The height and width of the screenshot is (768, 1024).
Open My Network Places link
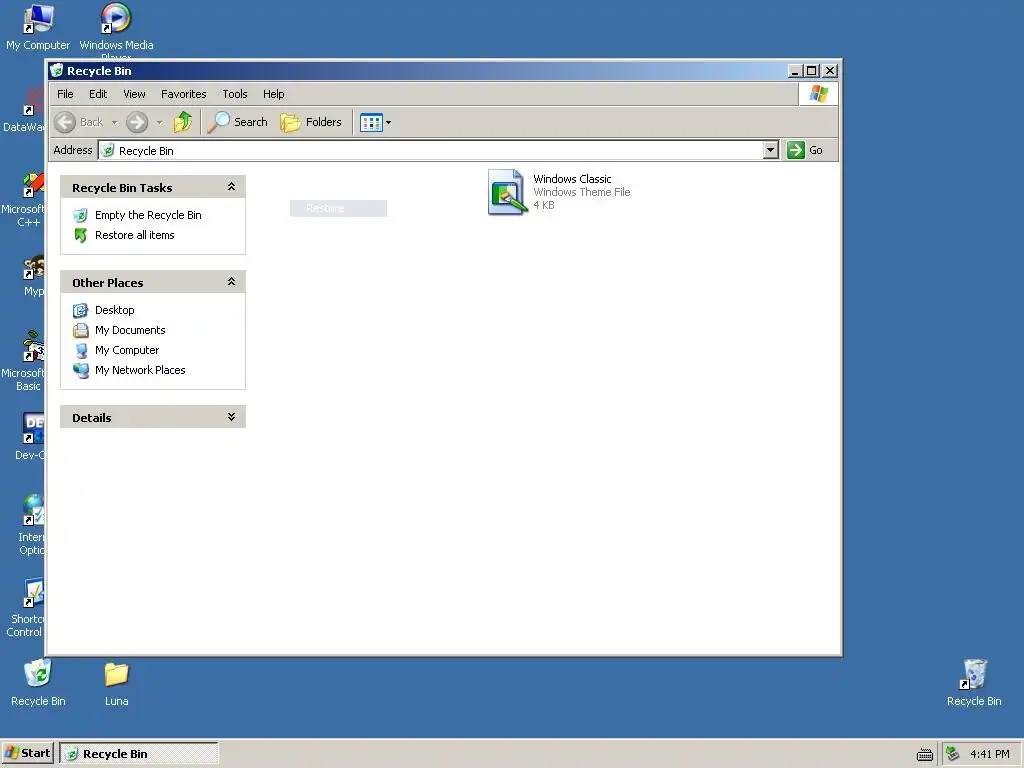[140, 370]
